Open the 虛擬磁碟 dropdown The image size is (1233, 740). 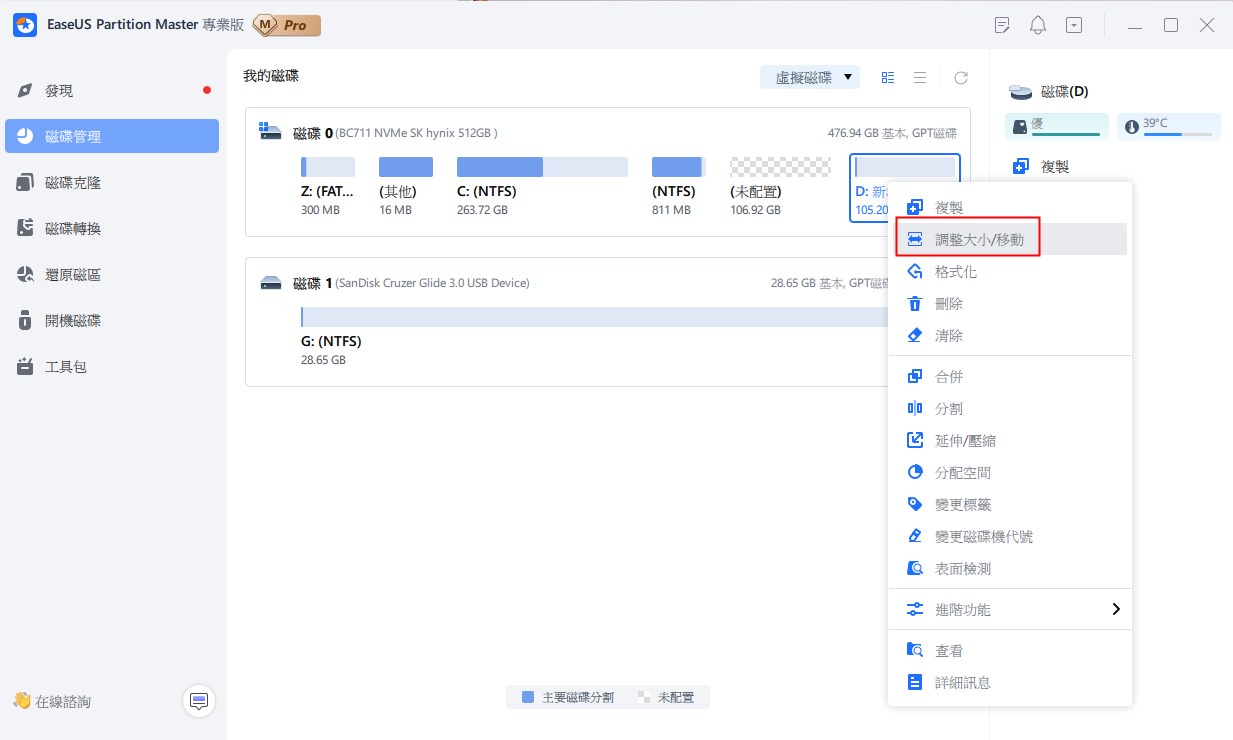click(809, 78)
